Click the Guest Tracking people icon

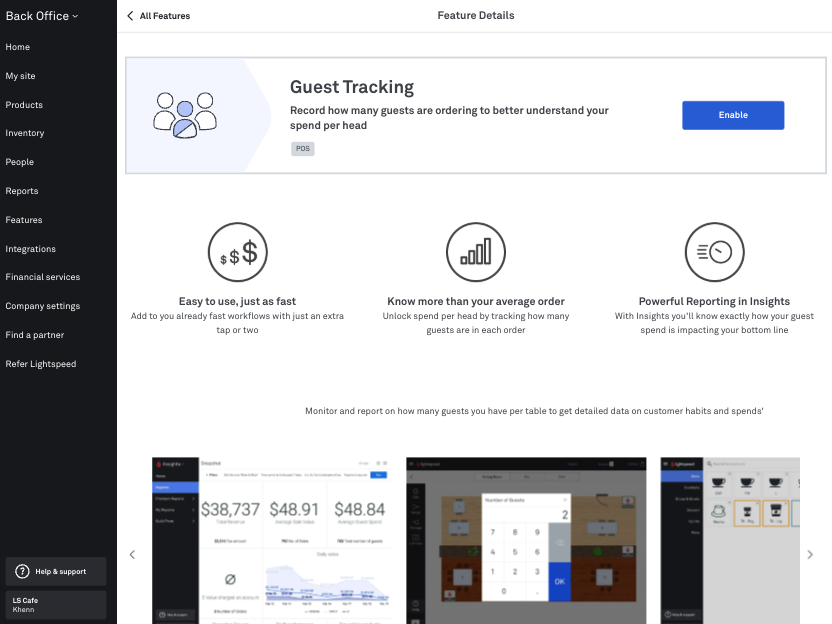pyautogui.click(x=185, y=115)
